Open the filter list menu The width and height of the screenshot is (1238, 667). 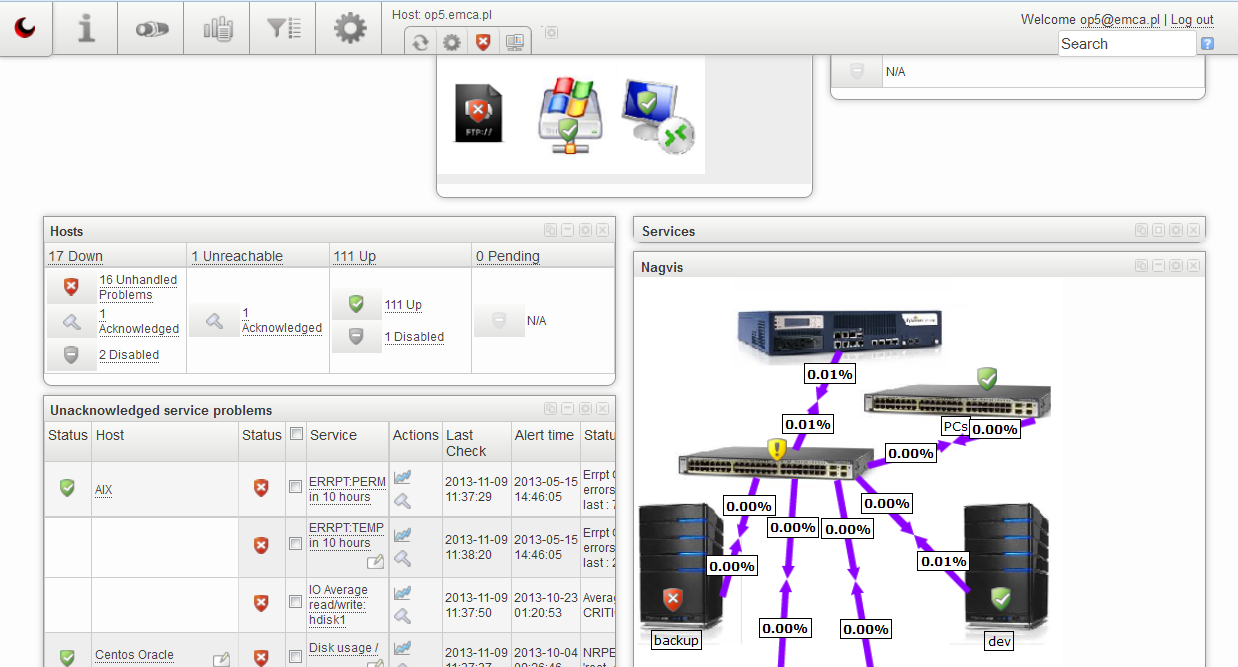click(x=284, y=29)
